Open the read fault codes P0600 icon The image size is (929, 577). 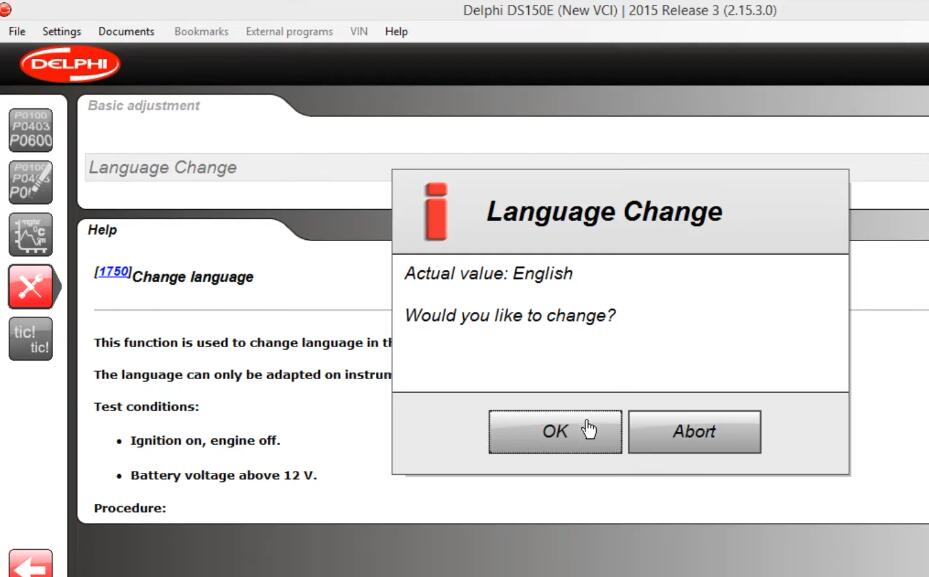coord(31,130)
